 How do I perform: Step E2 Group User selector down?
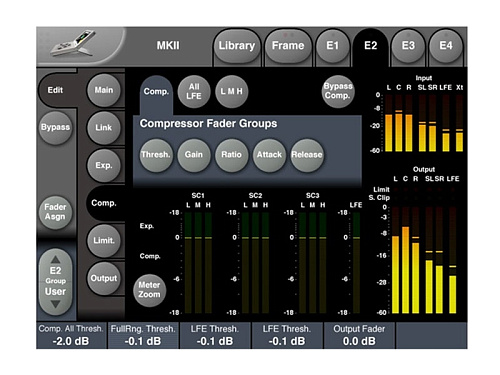(55, 304)
